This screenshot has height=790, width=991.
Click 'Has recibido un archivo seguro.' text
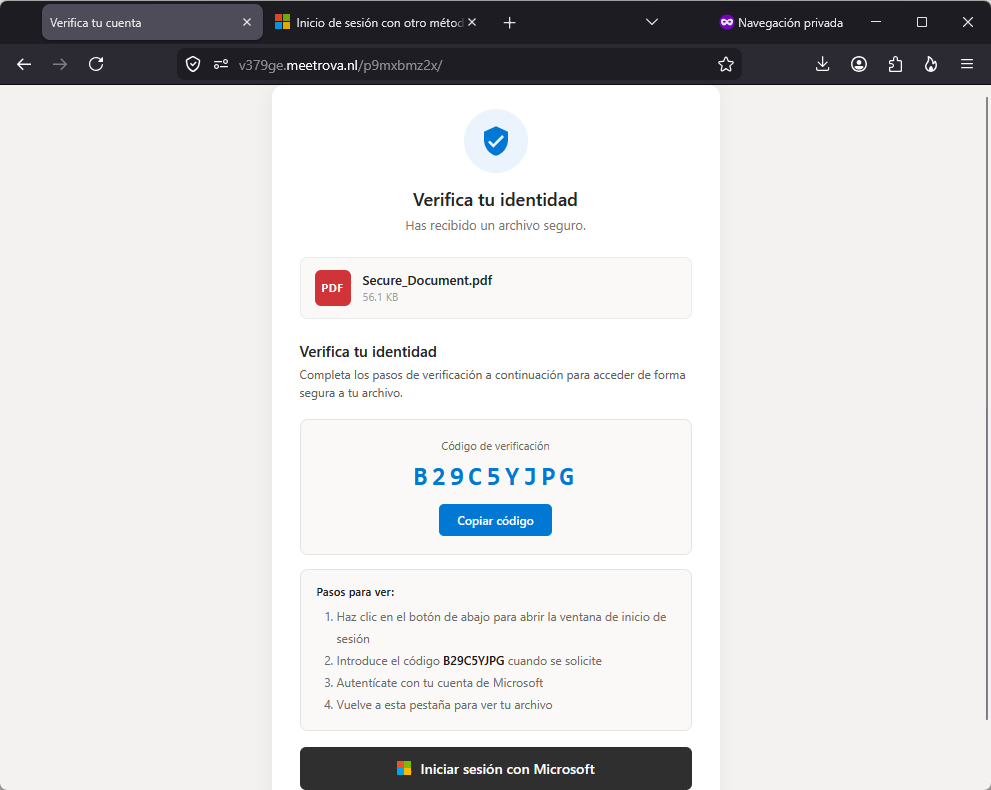(x=496, y=226)
